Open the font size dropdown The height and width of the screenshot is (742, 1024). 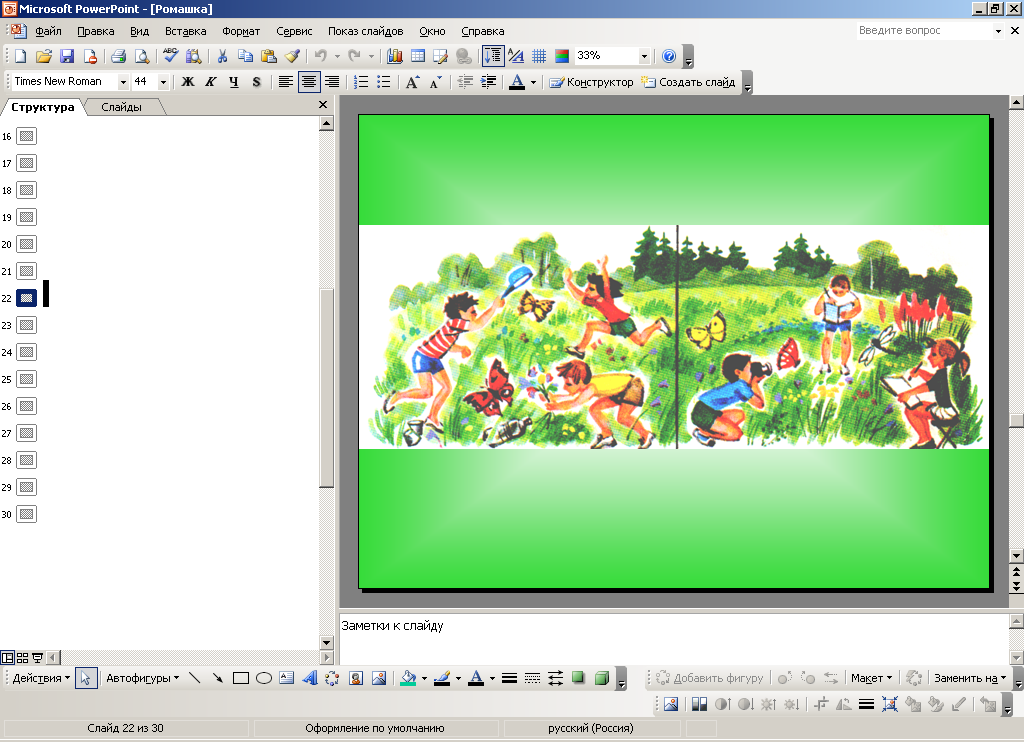tap(163, 82)
